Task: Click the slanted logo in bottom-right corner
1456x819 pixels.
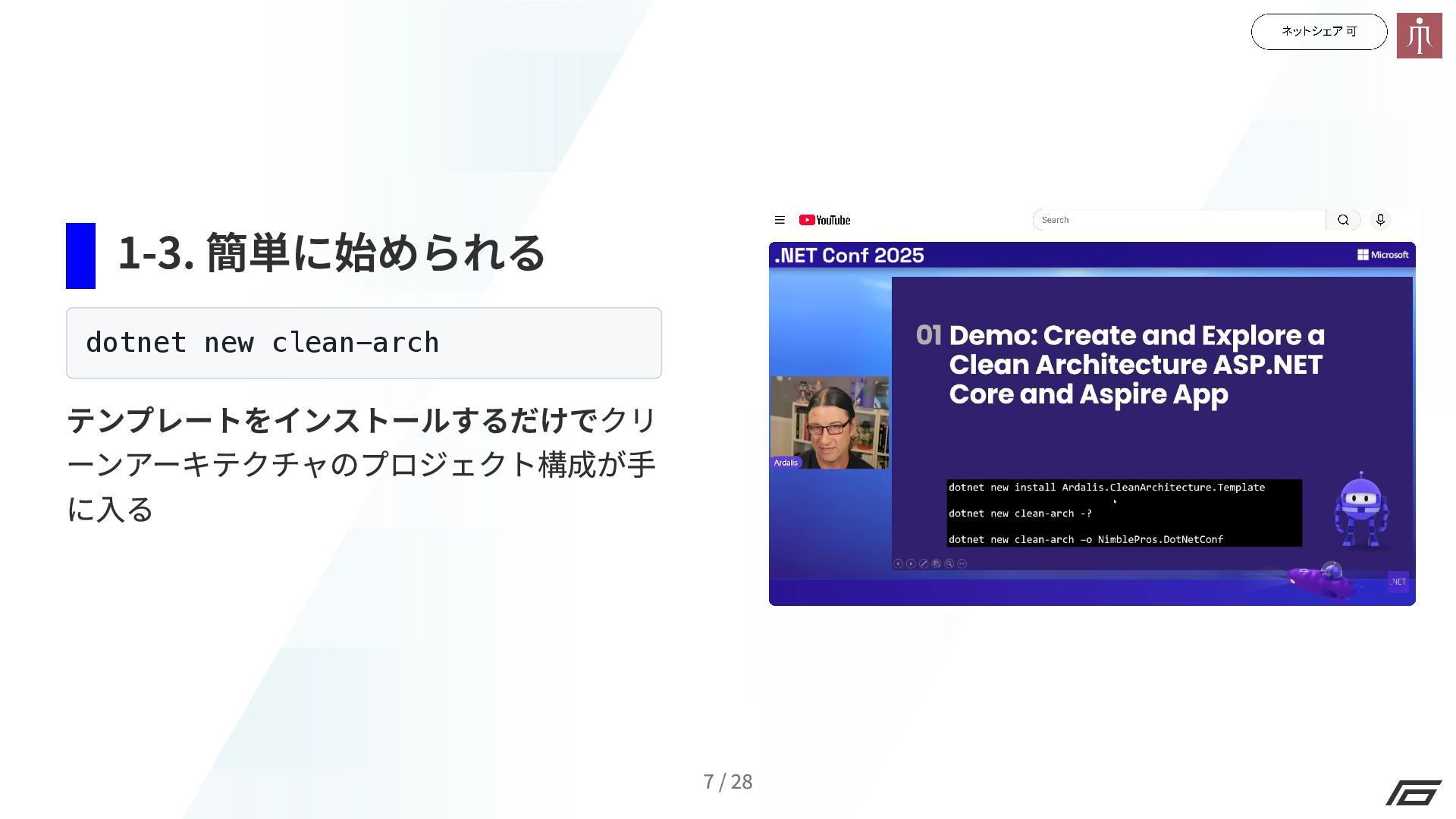Action: click(1414, 792)
